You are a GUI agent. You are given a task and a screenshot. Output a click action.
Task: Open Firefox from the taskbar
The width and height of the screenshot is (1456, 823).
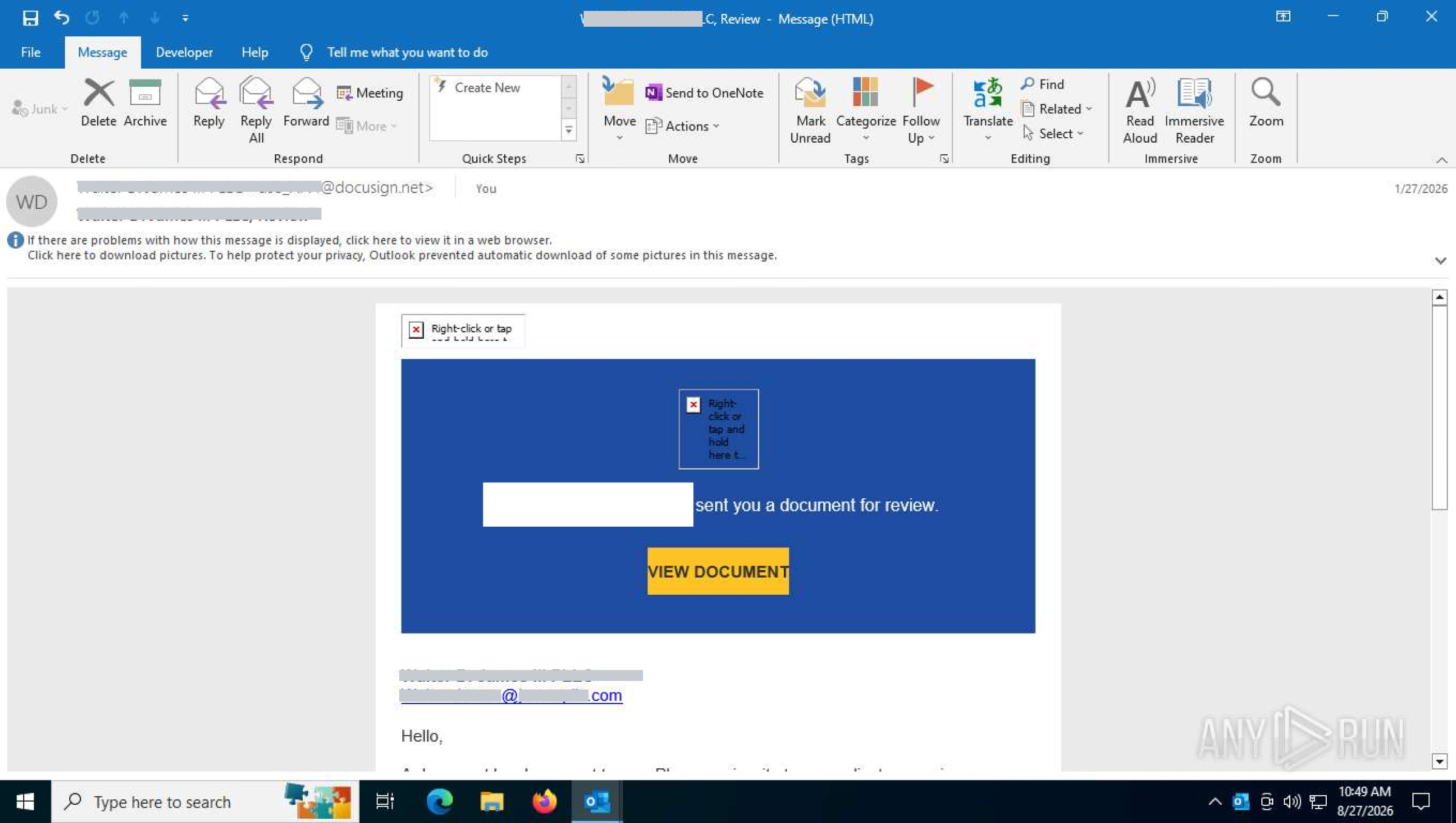(x=544, y=802)
